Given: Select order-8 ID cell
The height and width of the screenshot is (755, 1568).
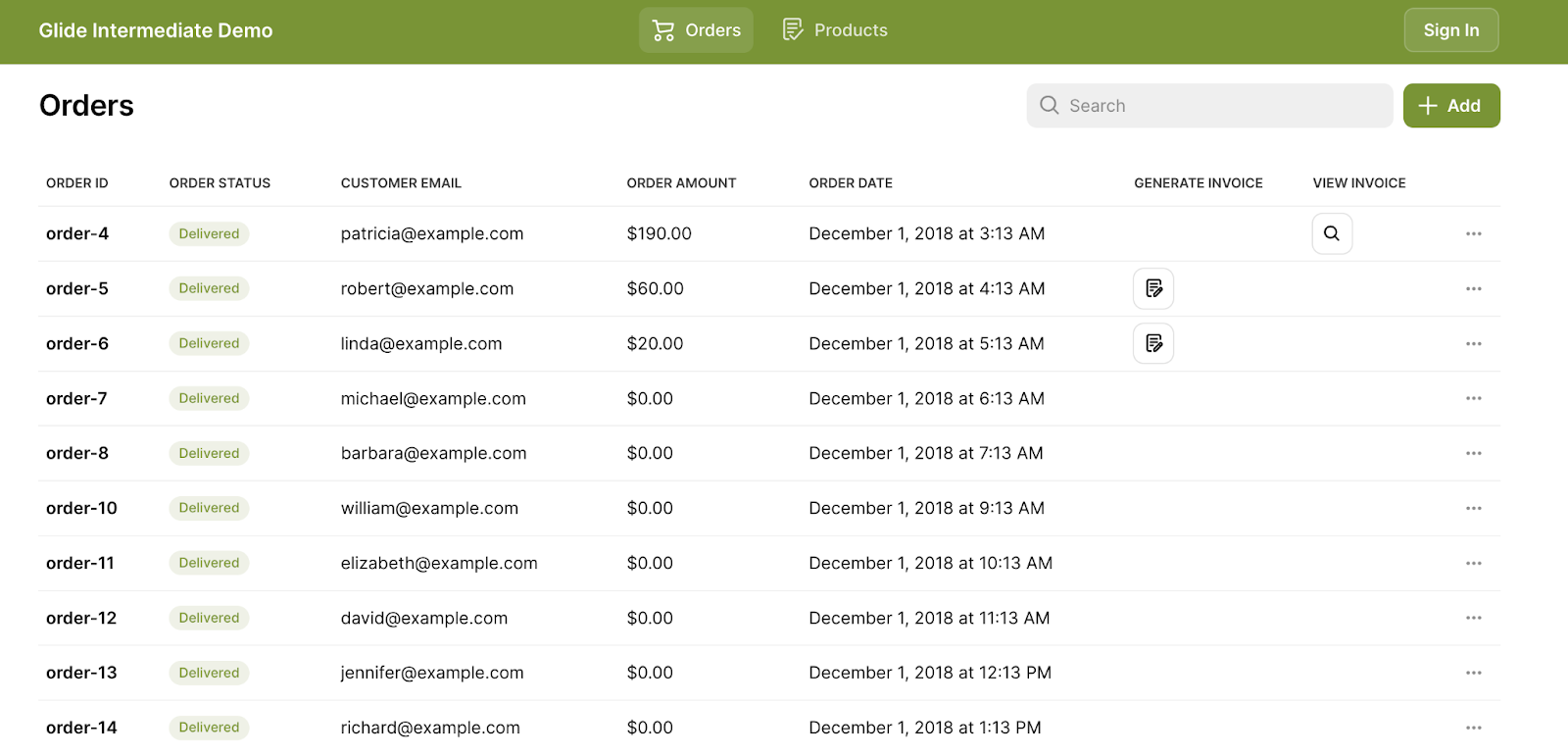Looking at the screenshot, I should pos(77,453).
